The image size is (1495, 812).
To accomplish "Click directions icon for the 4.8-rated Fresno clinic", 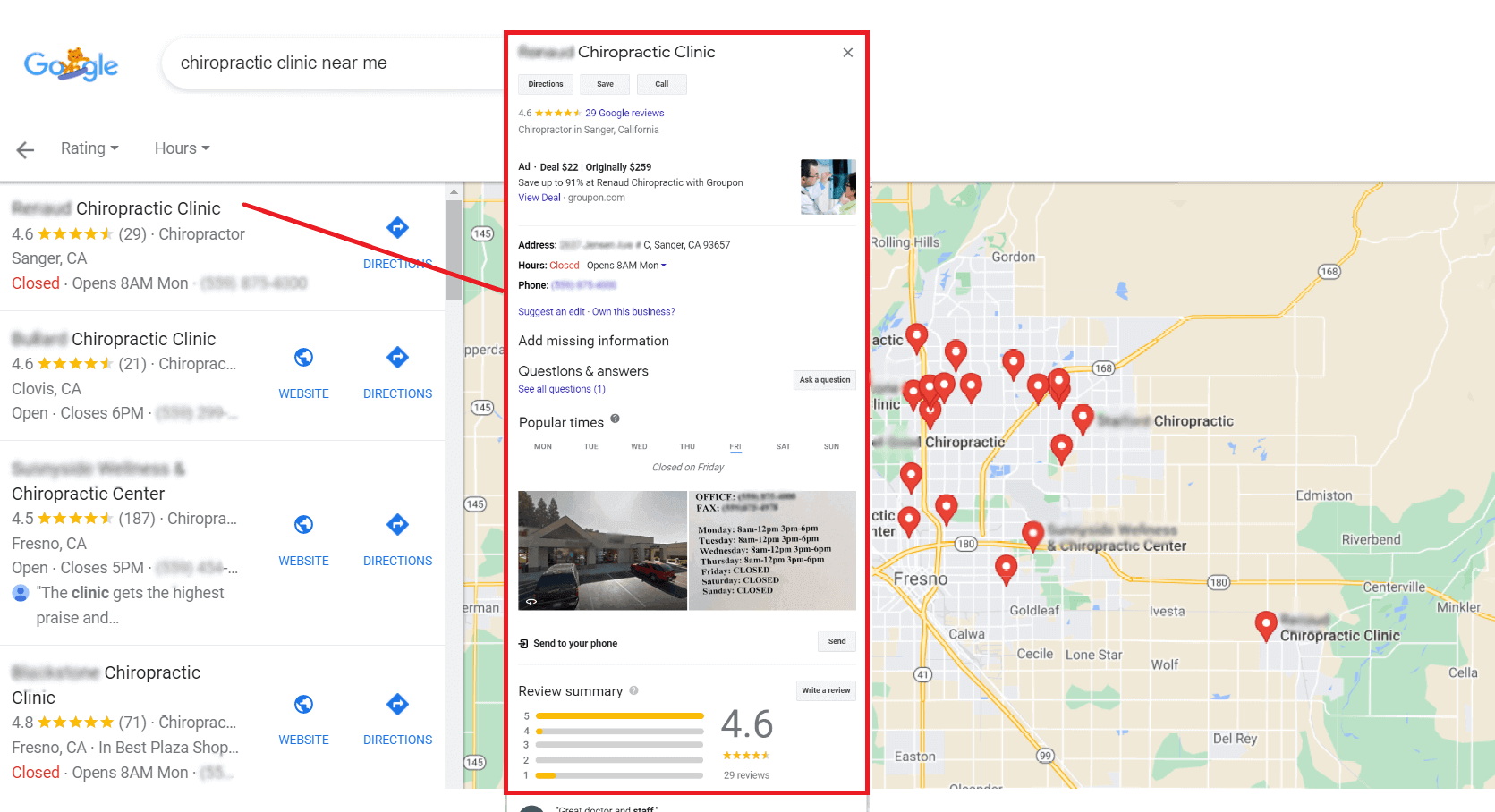I will (397, 705).
